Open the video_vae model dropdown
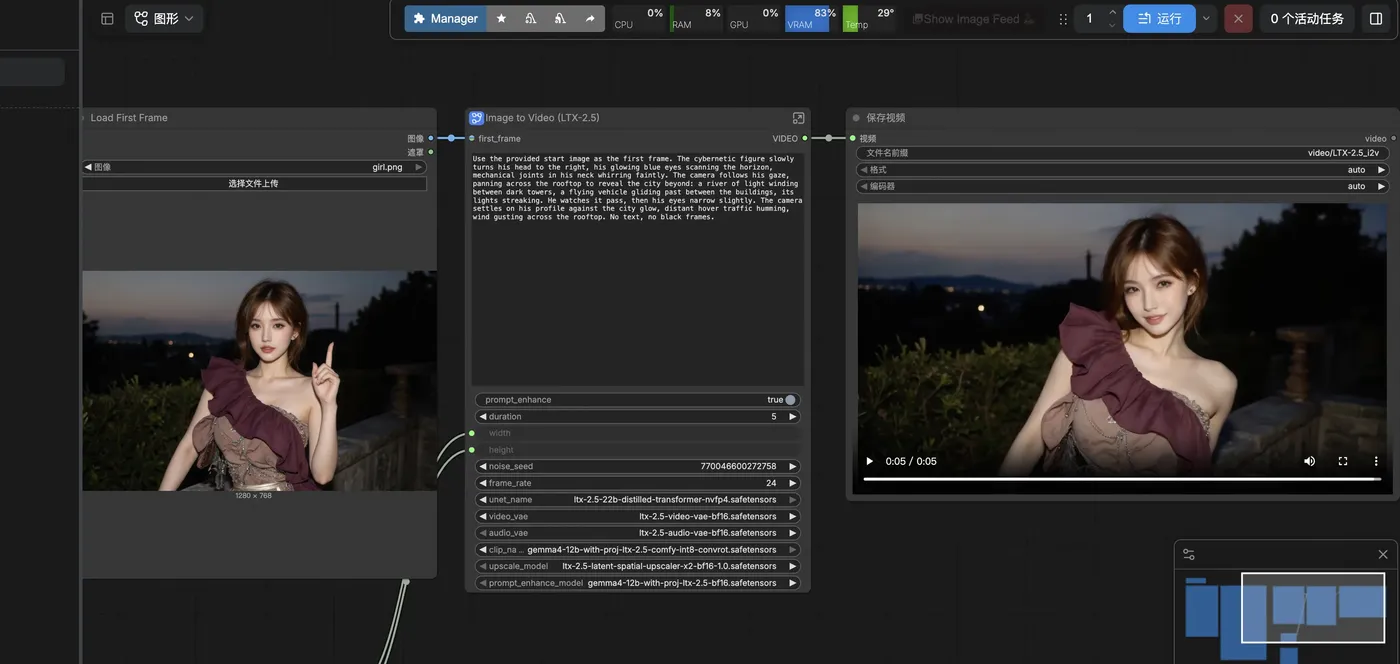The height and width of the screenshot is (664, 1400). point(638,516)
